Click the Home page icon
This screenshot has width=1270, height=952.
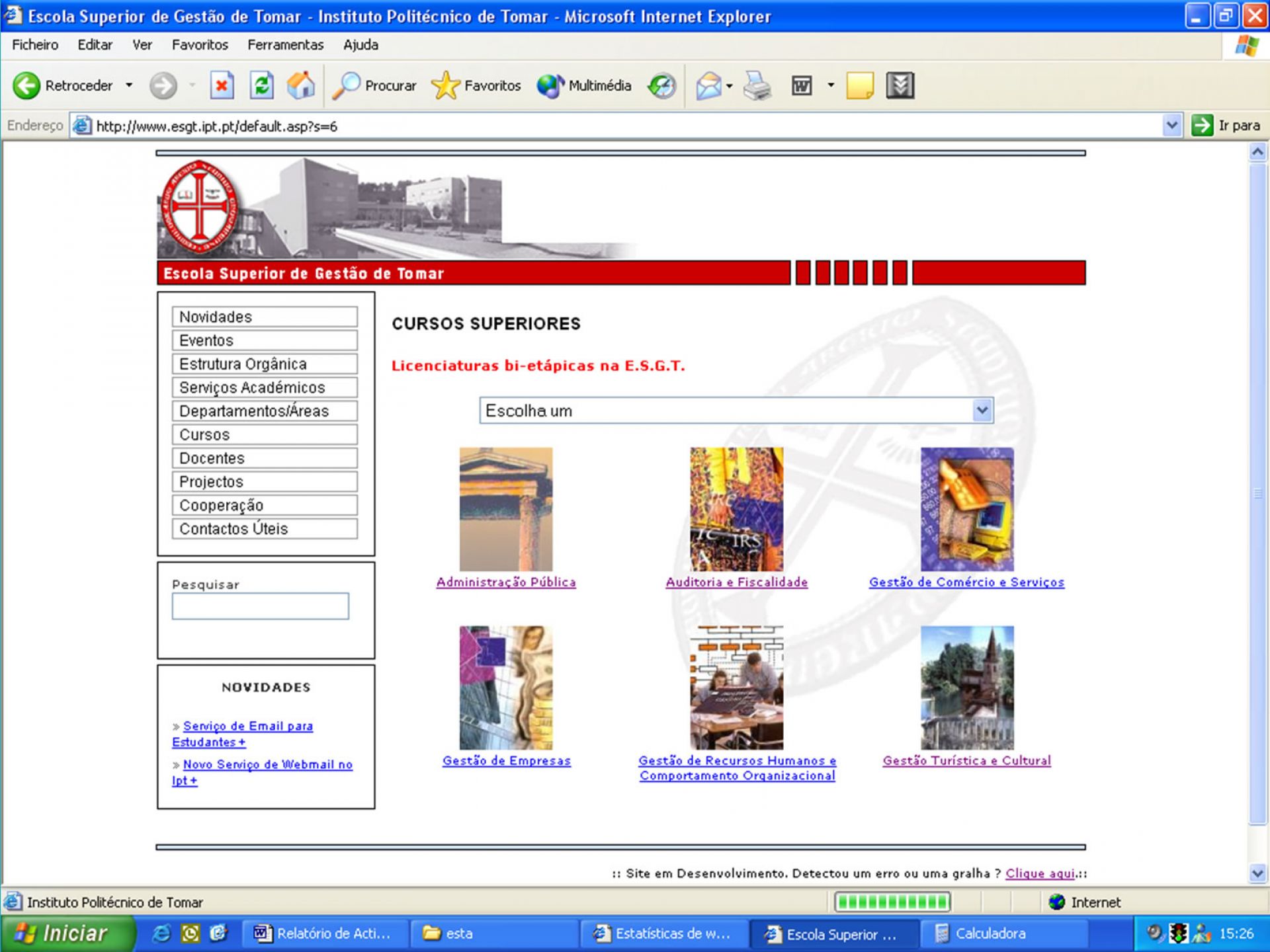click(x=301, y=85)
